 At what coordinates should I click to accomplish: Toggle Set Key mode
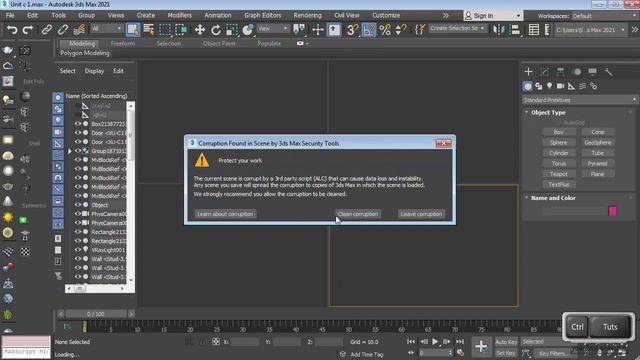[506, 353]
